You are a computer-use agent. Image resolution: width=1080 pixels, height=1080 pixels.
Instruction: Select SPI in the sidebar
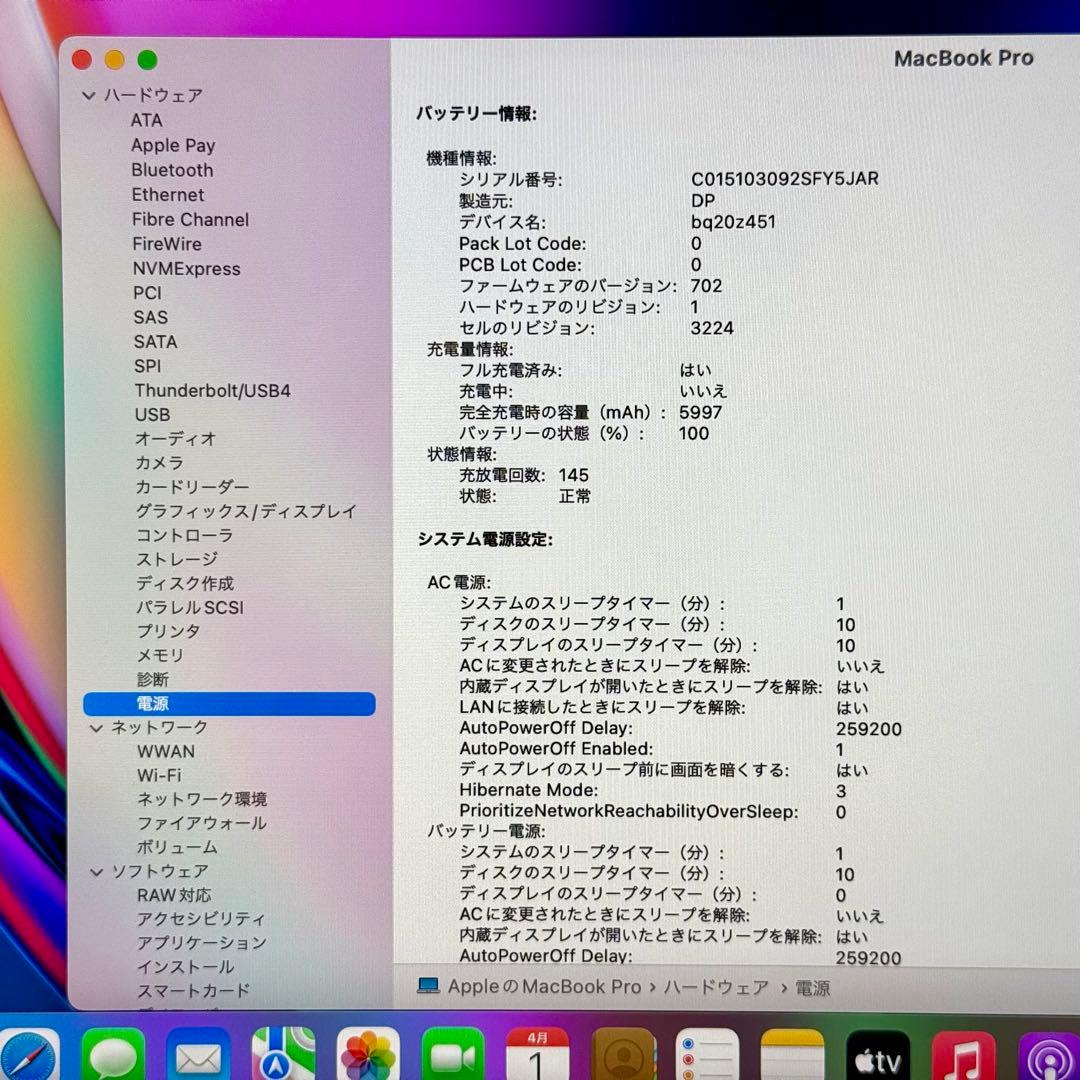click(147, 366)
